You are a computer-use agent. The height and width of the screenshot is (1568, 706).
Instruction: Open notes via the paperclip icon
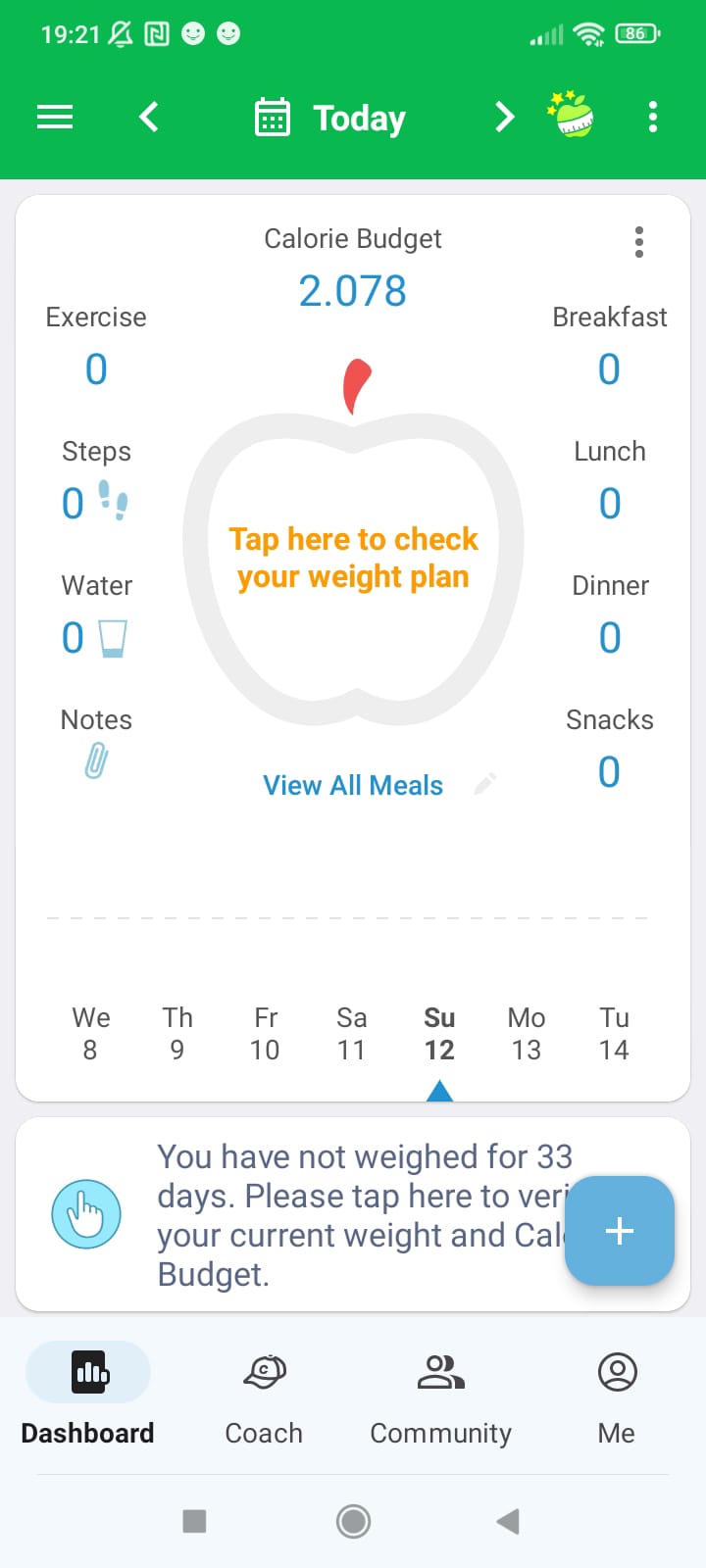pos(96,760)
